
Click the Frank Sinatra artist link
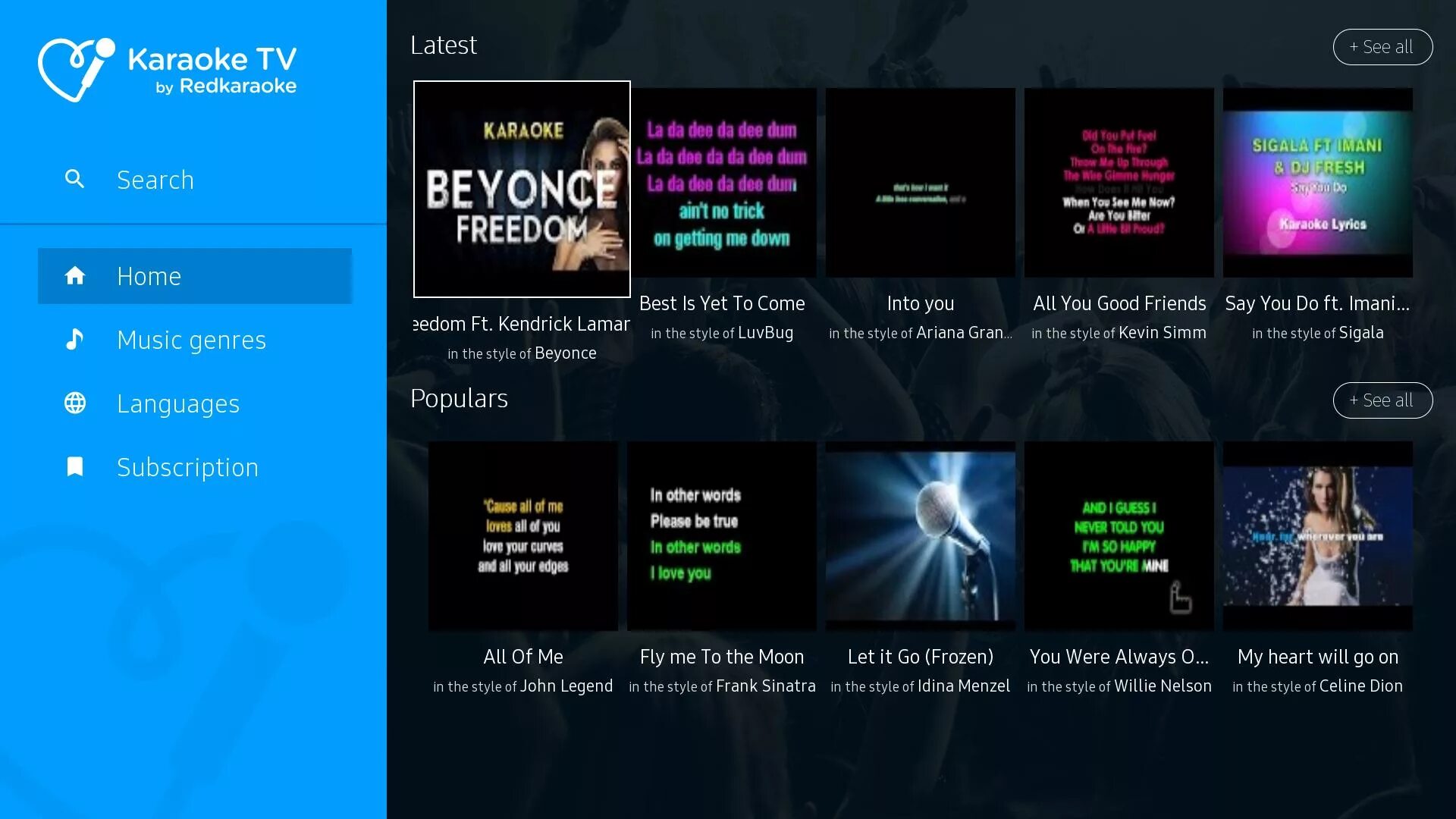point(765,686)
